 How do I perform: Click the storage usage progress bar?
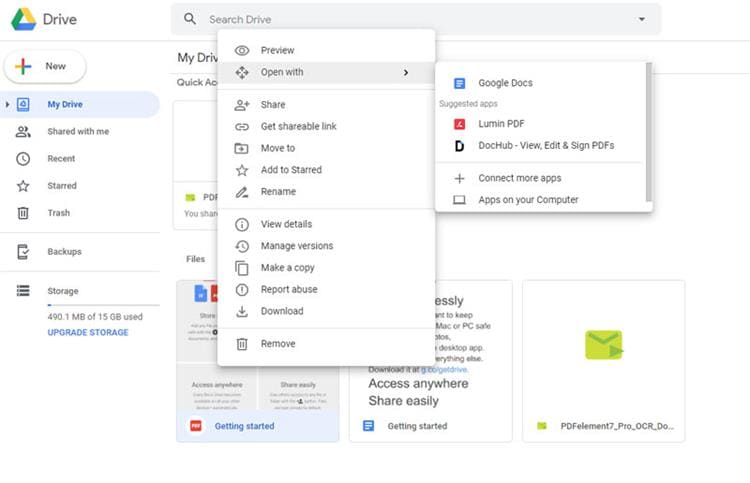pyautogui.click(x=103, y=305)
